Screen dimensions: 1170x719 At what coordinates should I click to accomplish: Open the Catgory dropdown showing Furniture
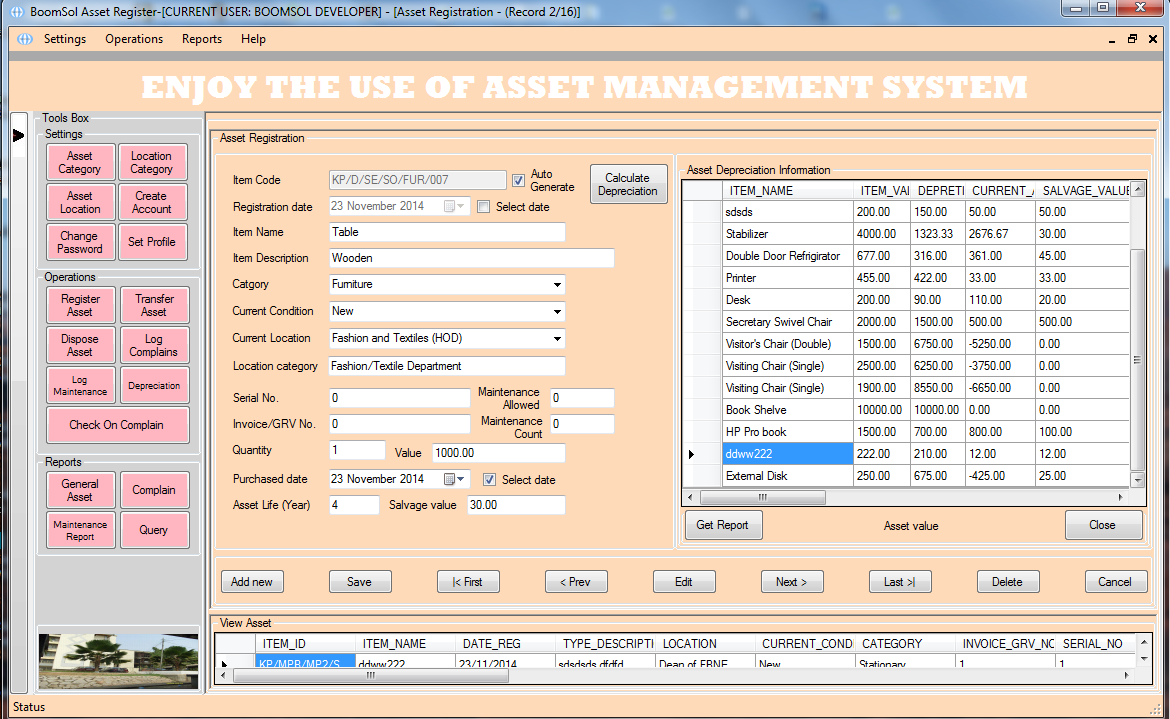click(556, 284)
